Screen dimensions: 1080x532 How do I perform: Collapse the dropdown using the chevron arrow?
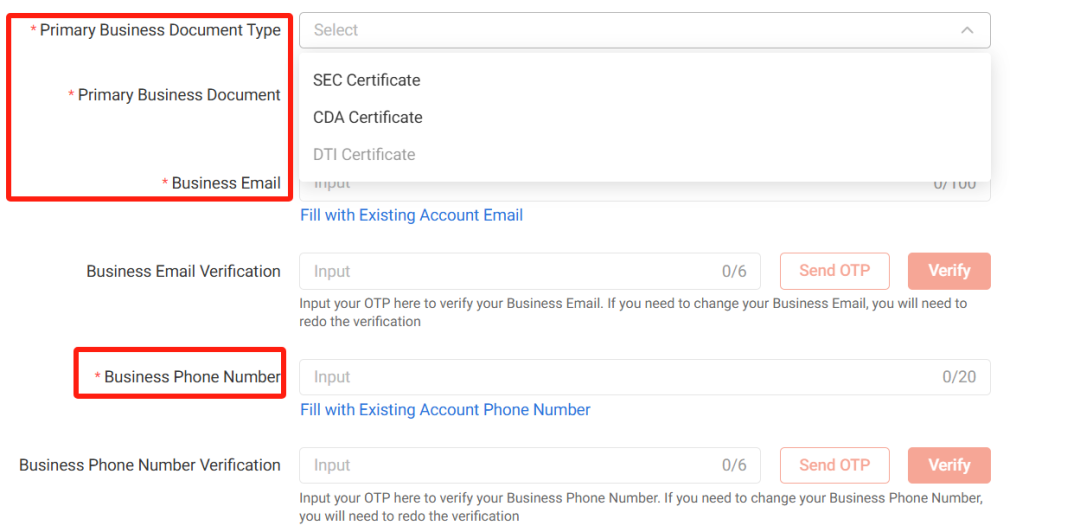click(x=967, y=30)
